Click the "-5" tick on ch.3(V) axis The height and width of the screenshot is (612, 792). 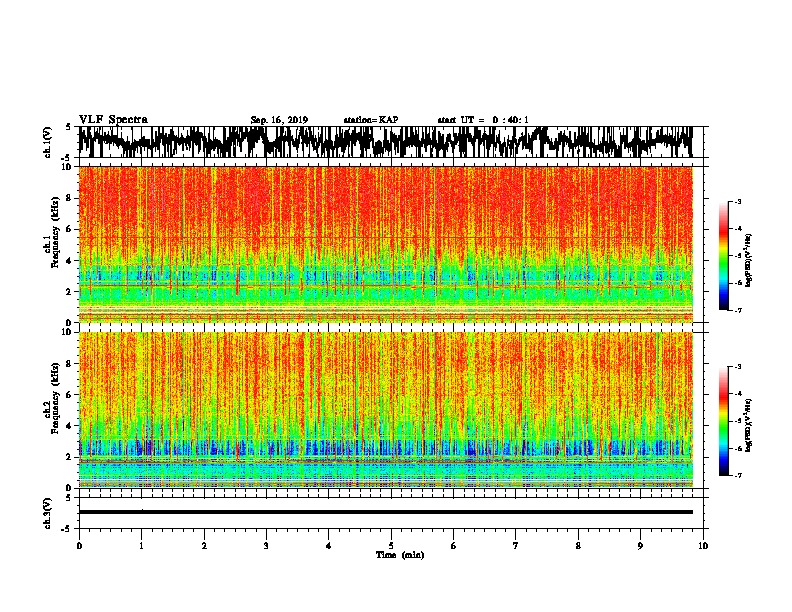pyautogui.click(x=67, y=529)
